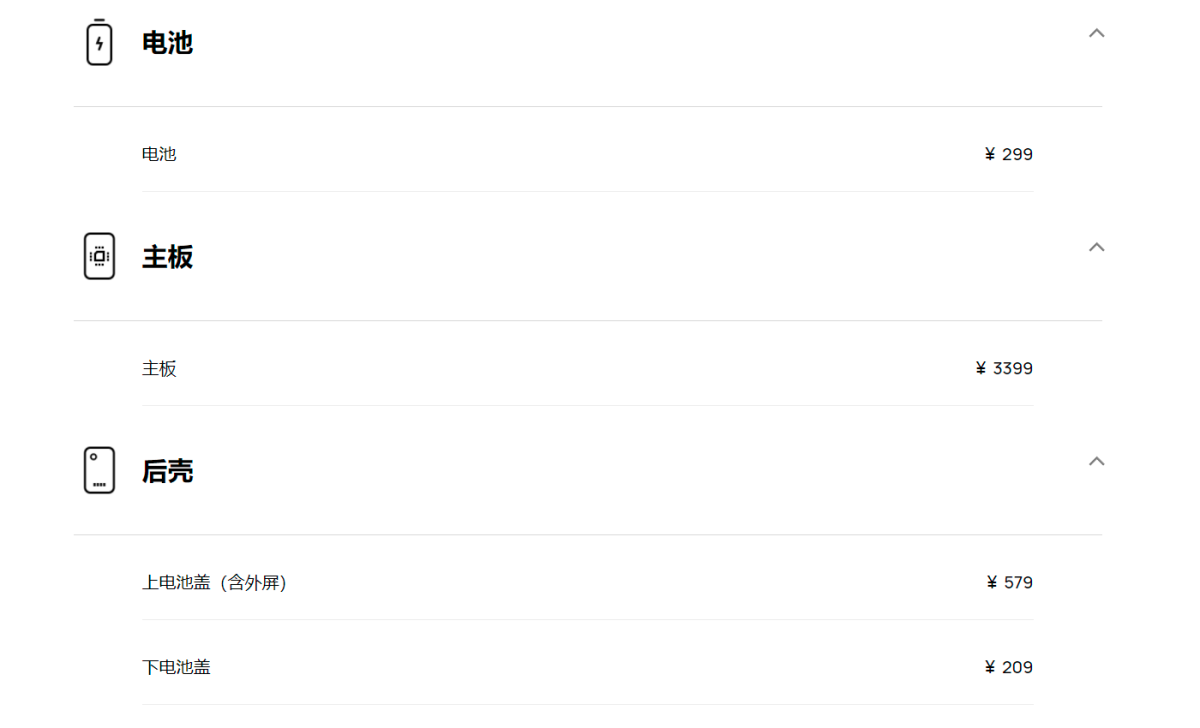The image size is (1200, 728).
Task: Collapse the 主板 section with the arrow
Action: (1096, 247)
